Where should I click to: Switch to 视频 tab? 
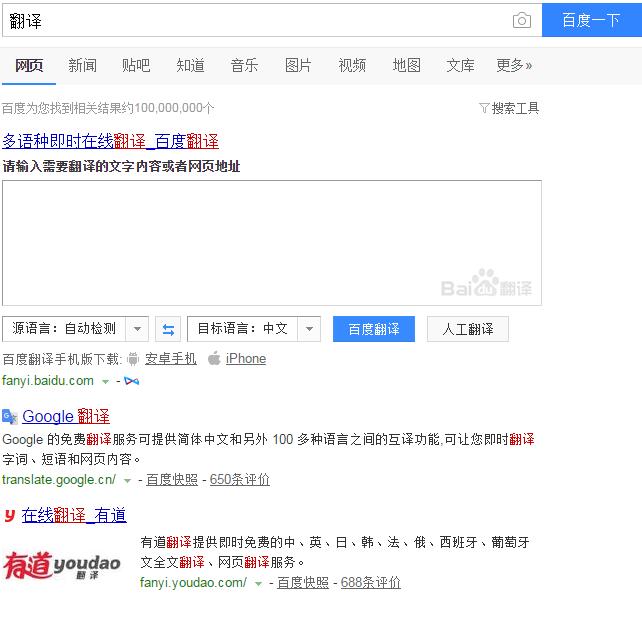click(x=352, y=66)
